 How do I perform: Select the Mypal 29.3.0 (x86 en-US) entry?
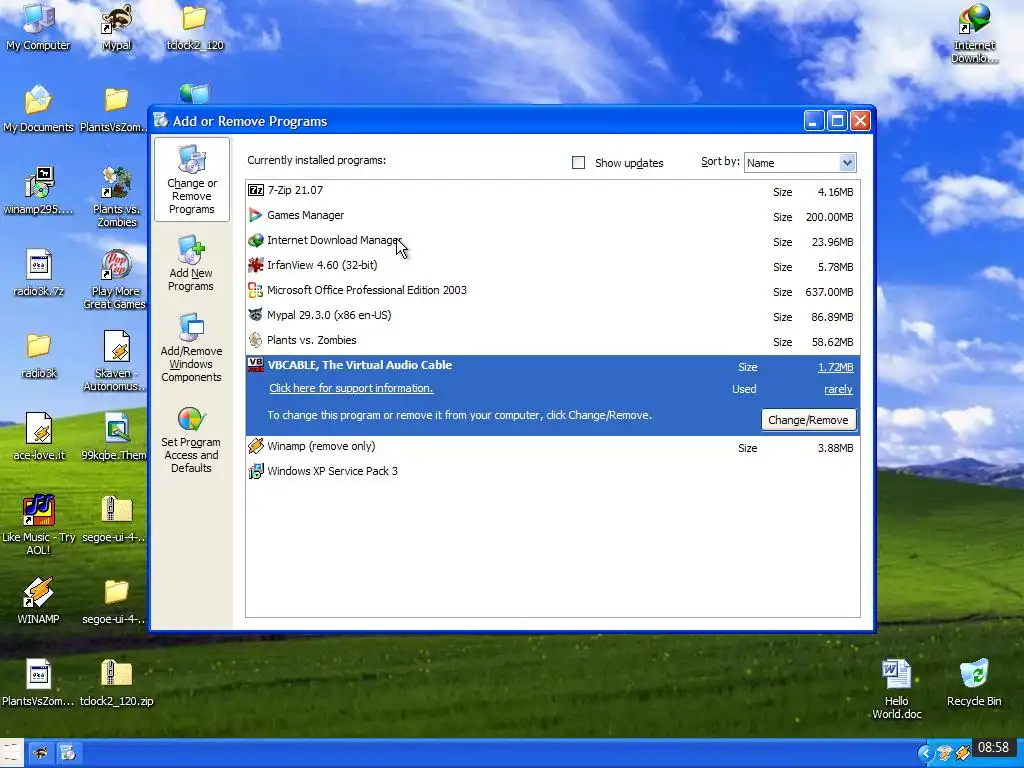[552, 315]
